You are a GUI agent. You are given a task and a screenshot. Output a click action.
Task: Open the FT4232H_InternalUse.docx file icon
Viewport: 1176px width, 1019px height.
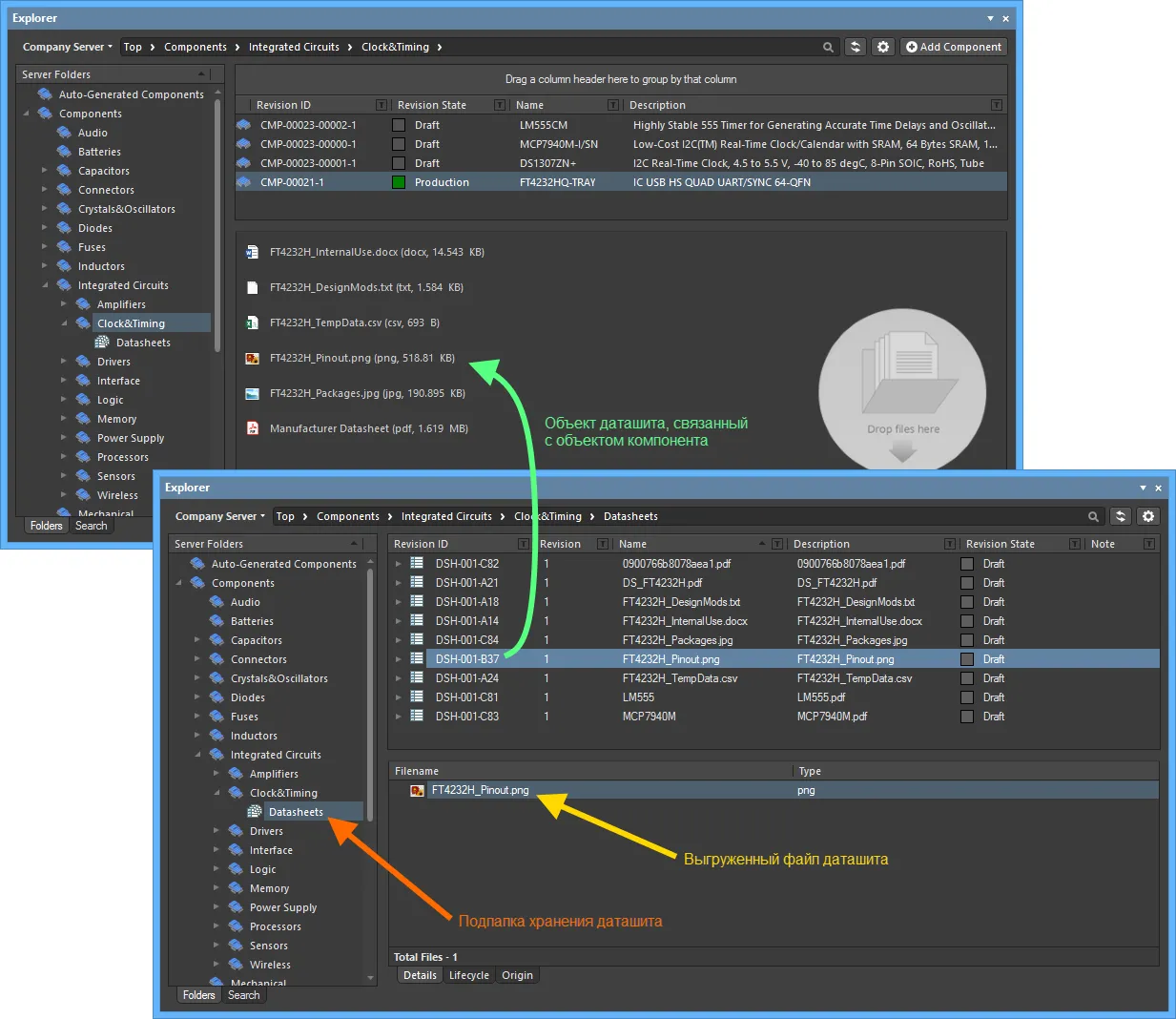coord(252,253)
